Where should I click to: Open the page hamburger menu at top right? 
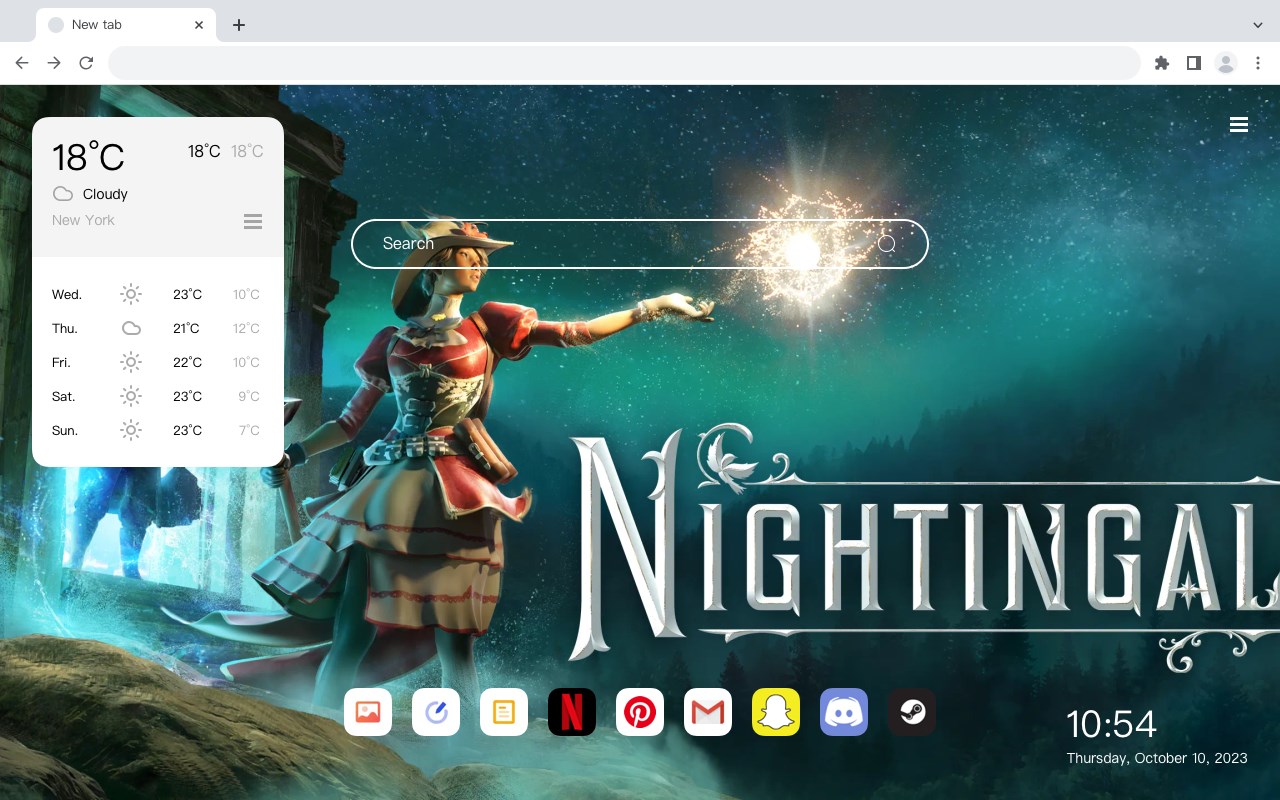[x=1239, y=125]
